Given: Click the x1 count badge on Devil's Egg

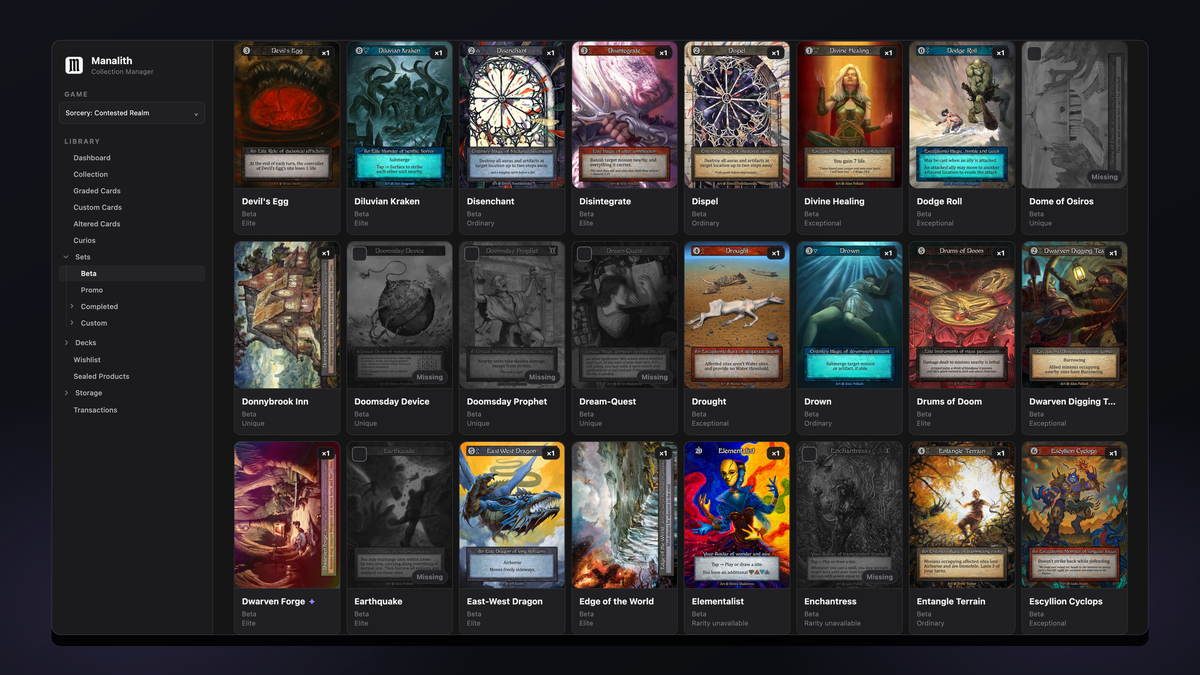Looking at the screenshot, I should point(326,53).
